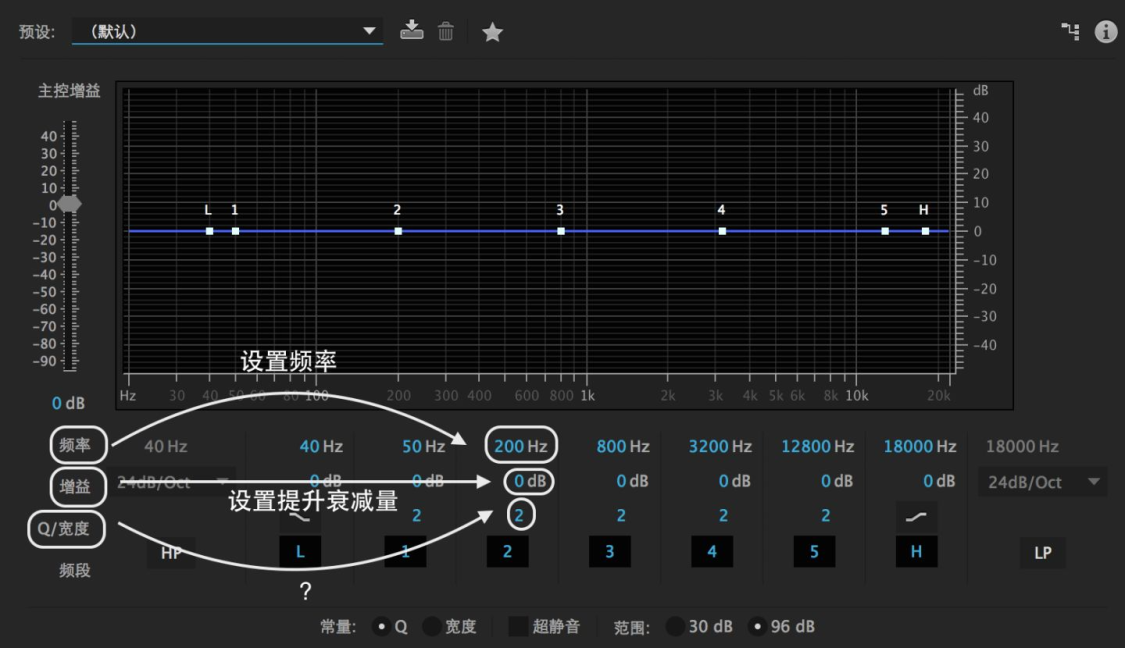1125x648 pixels.
Task: Expand the left 24dB/Oct slope dropdown
Action: click(171, 482)
